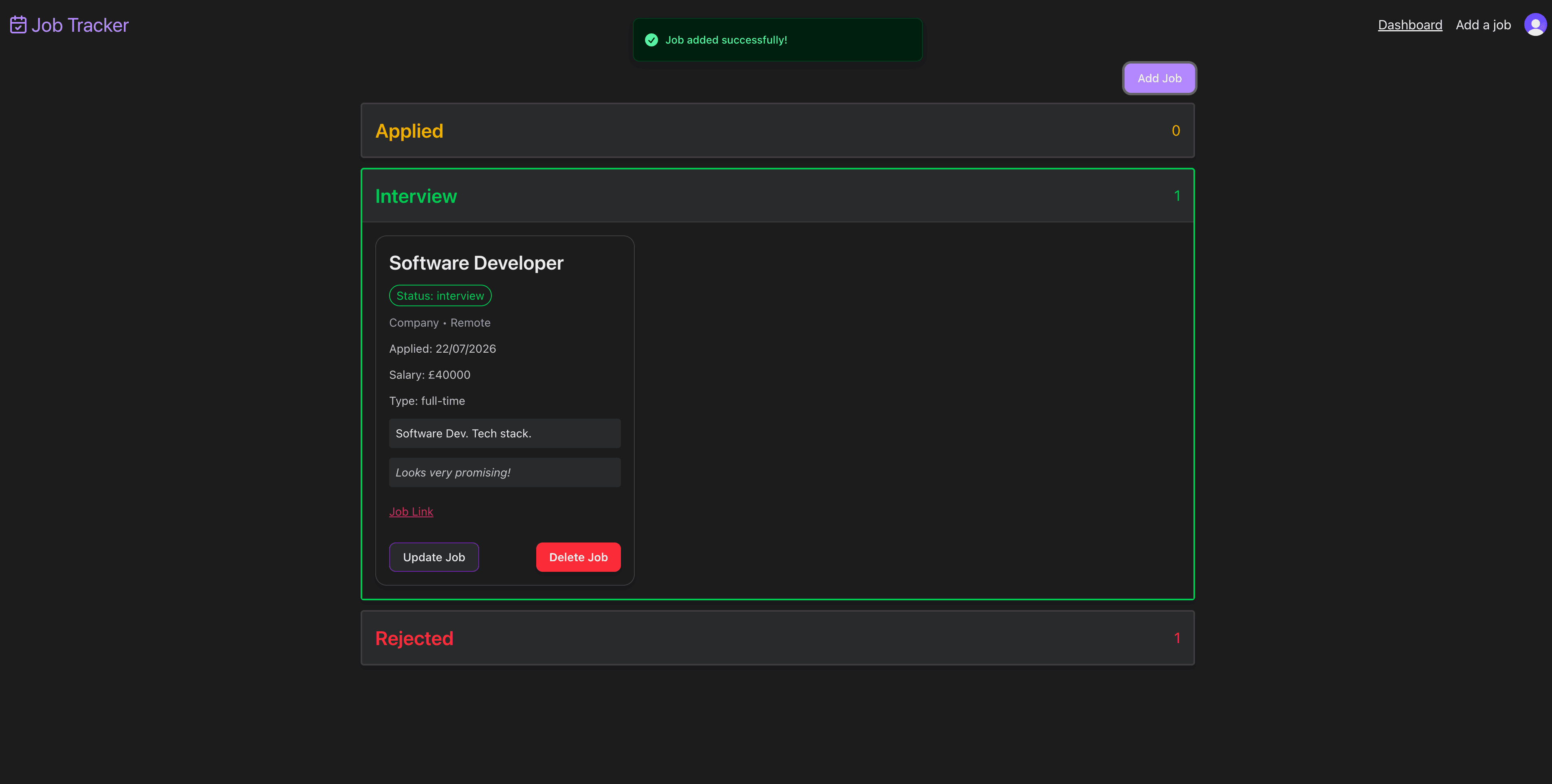Collapse the Interview section header

pos(777,196)
